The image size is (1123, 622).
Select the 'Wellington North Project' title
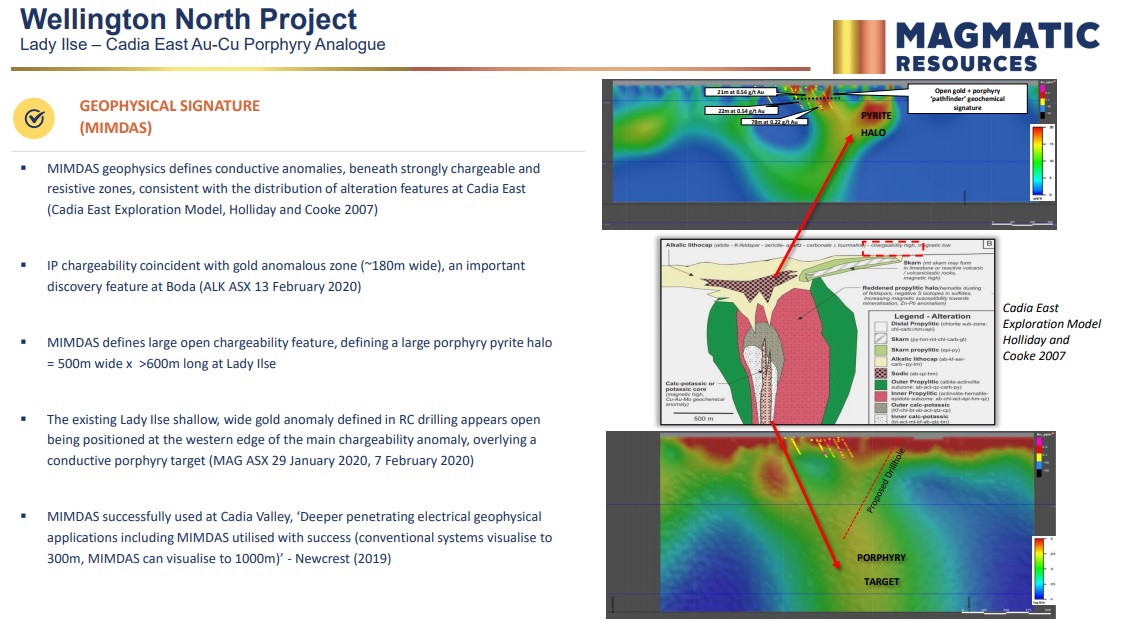(x=188, y=19)
